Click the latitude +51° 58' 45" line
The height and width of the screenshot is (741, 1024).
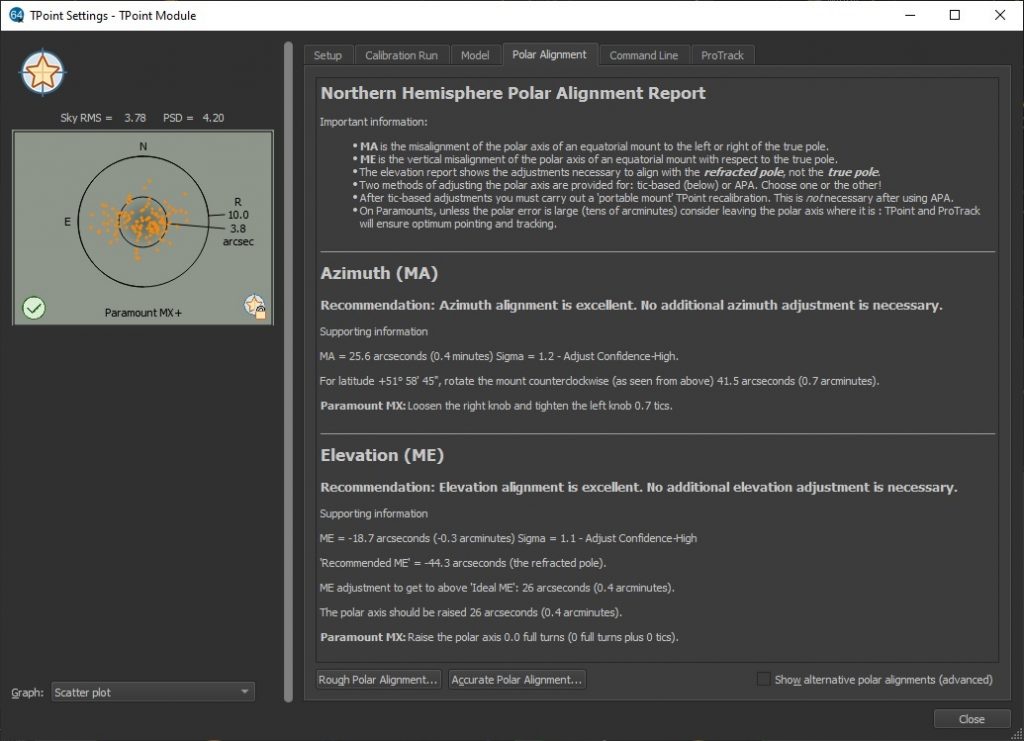(x=600, y=381)
